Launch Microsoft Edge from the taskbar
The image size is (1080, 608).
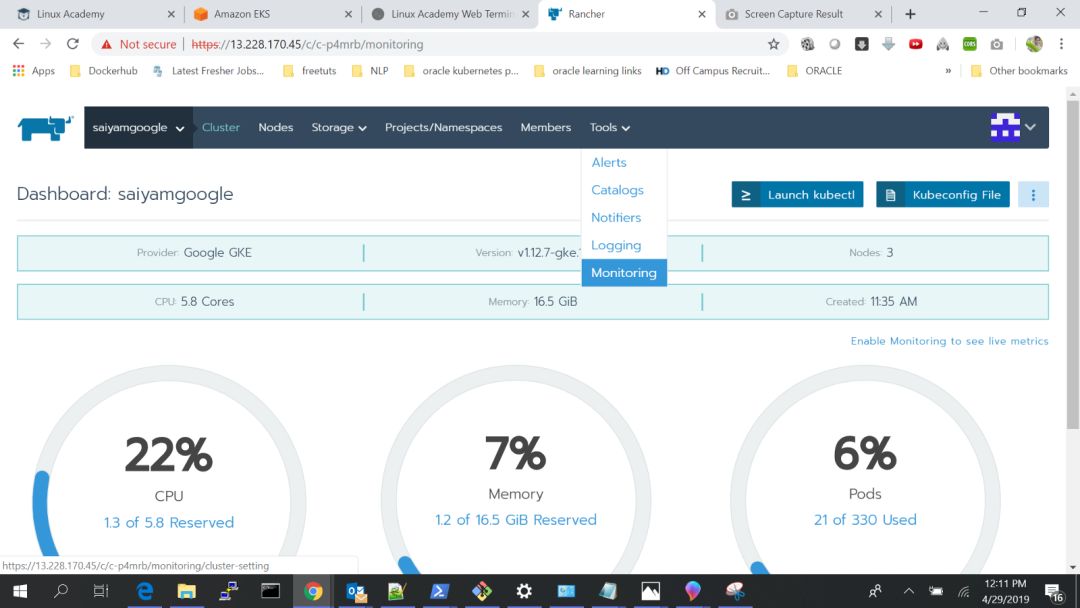[x=145, y=591]
